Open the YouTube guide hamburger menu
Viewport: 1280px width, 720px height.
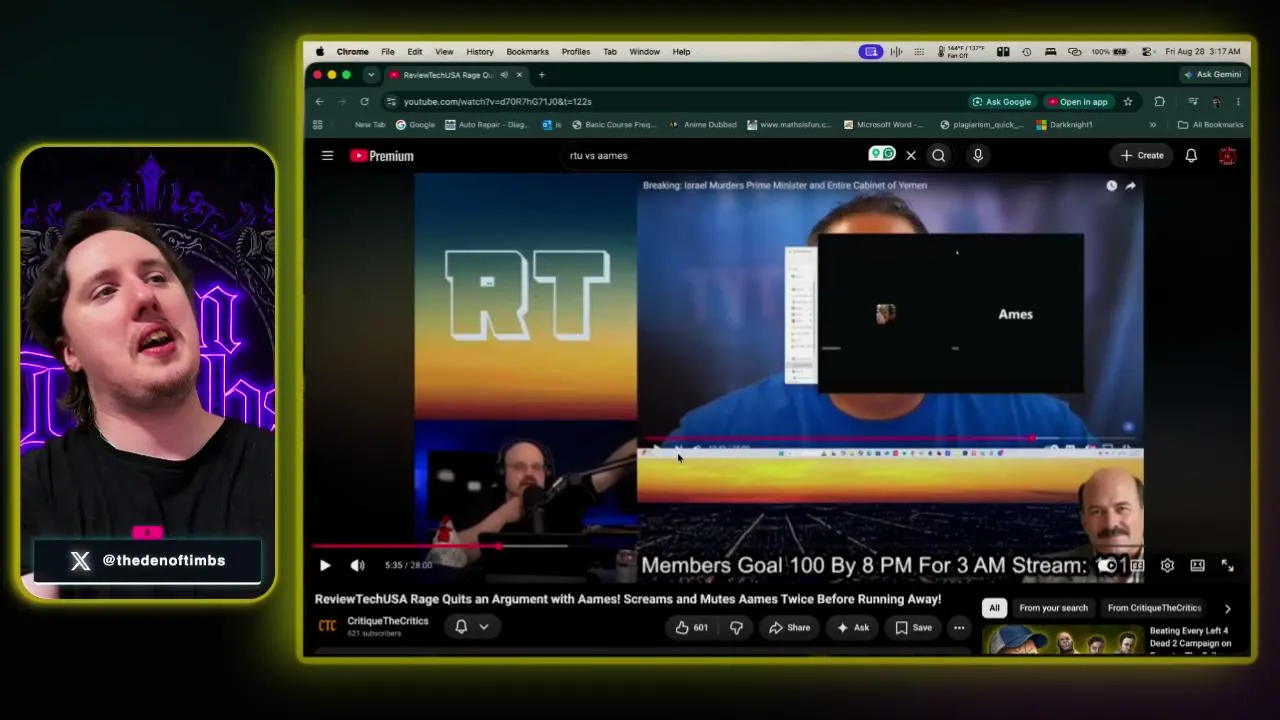click(x=327, y=155)
